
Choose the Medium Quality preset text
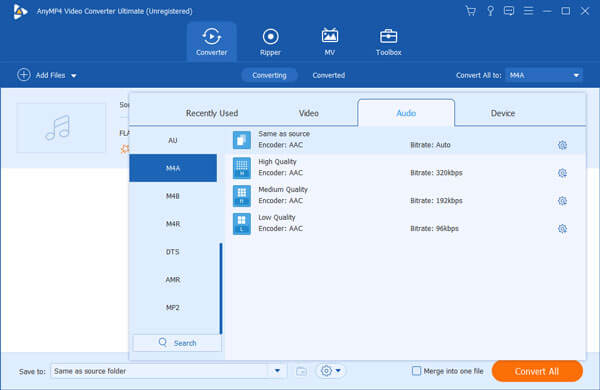283,189
